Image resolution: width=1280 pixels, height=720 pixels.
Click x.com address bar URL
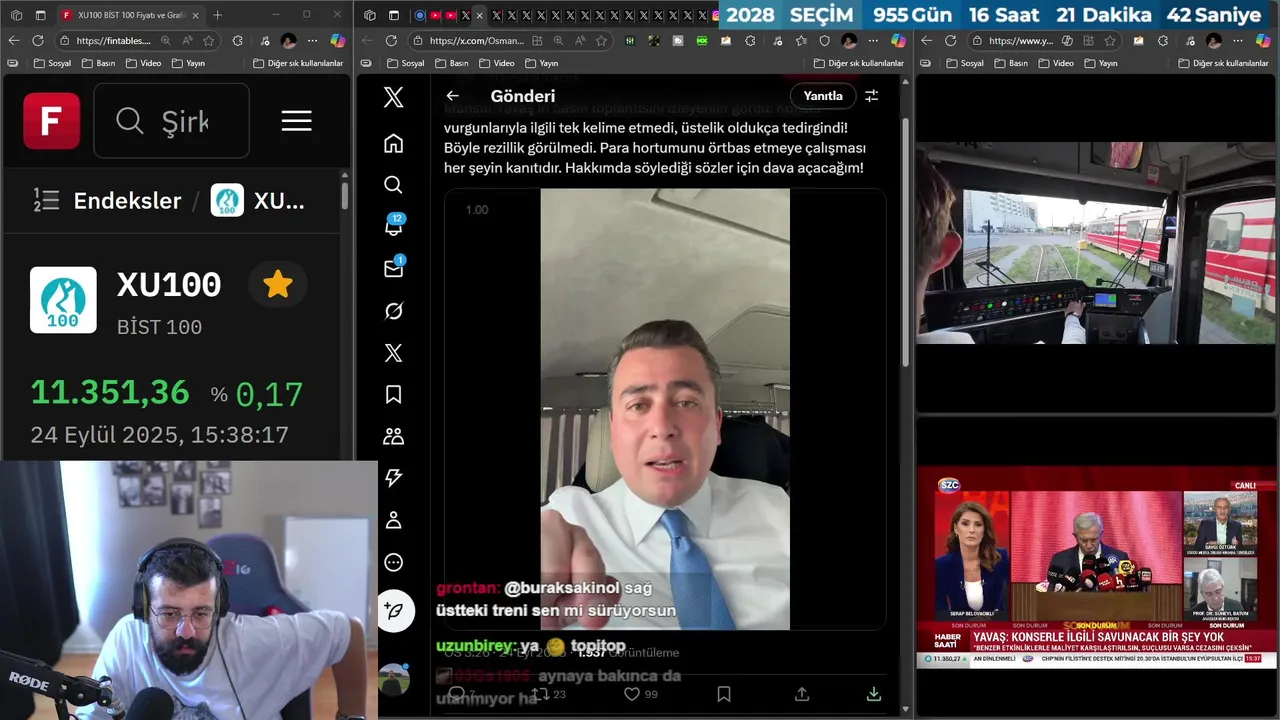(476, 40)
